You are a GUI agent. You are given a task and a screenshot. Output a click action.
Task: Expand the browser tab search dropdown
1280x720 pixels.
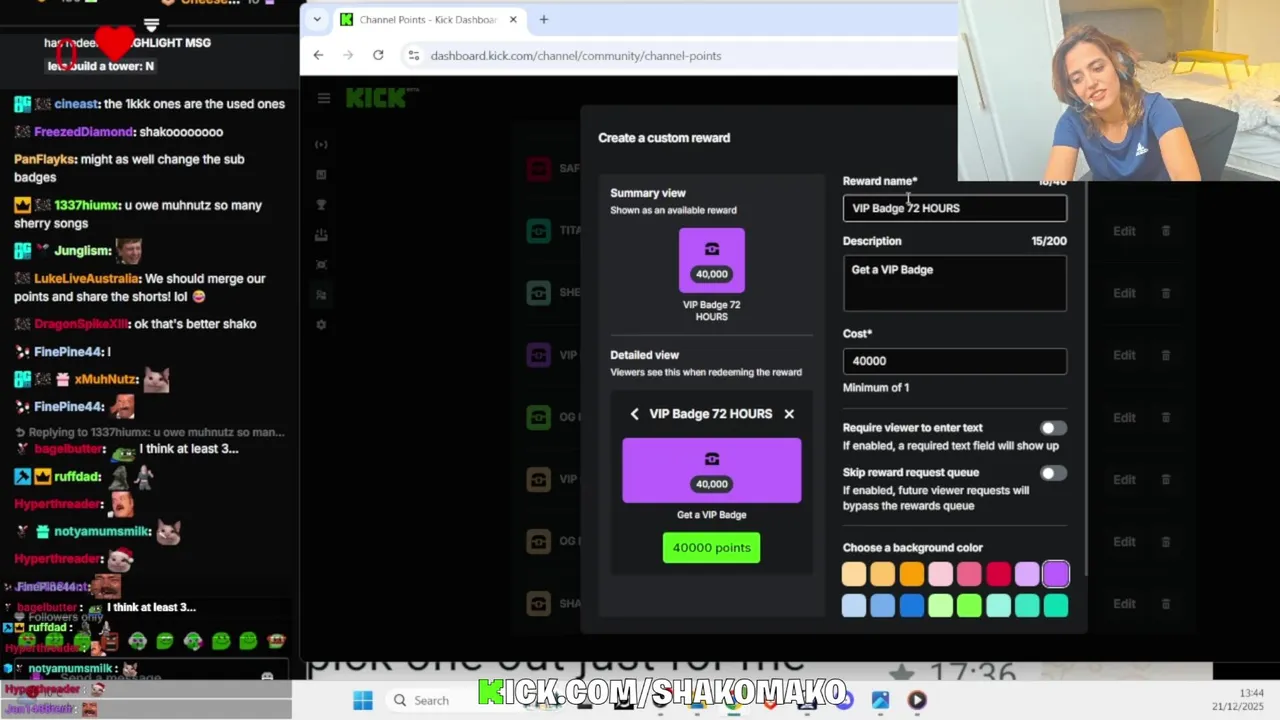(x=317, y=19)
